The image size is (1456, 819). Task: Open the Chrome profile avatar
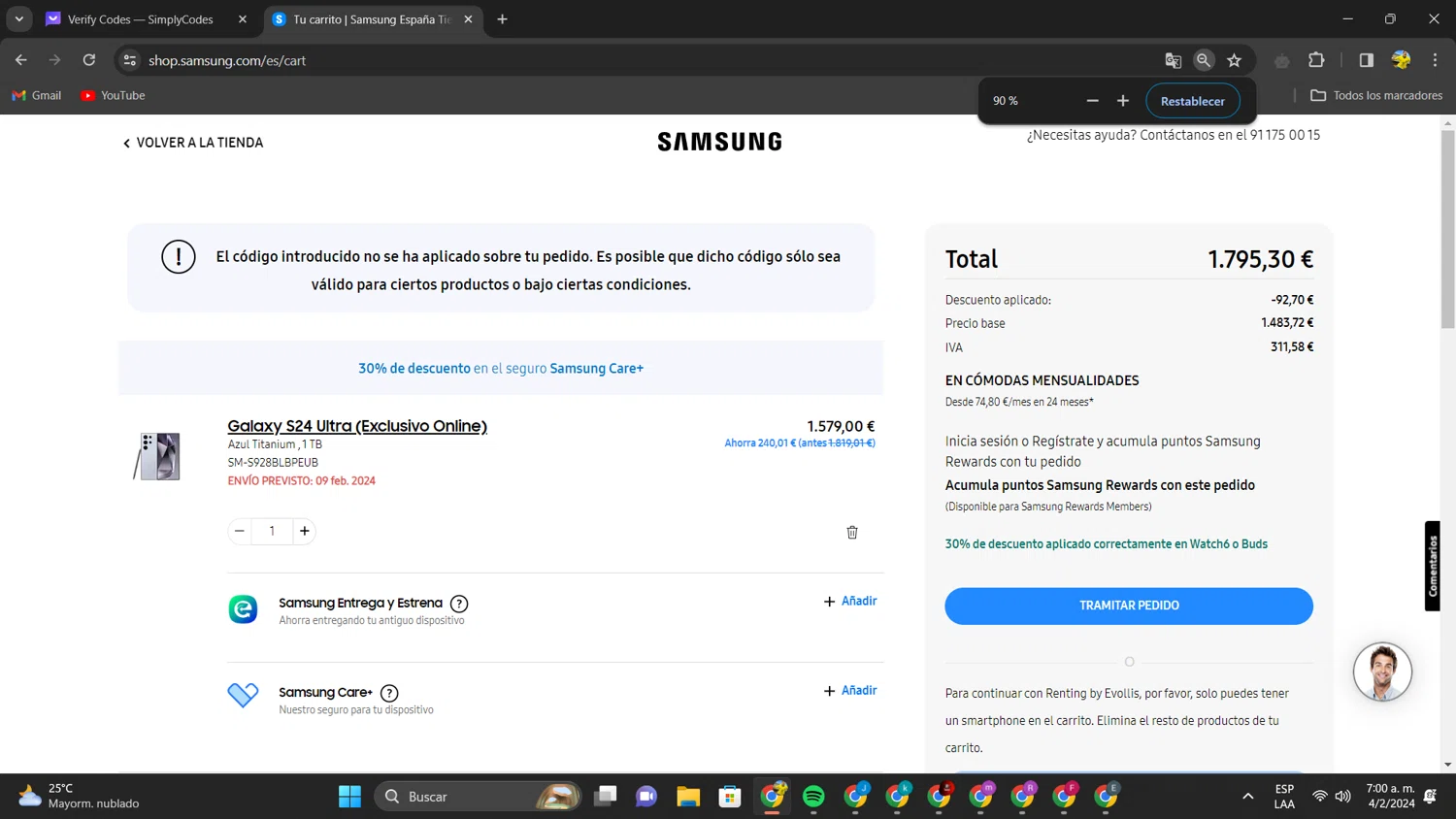tap(1401, 60)
